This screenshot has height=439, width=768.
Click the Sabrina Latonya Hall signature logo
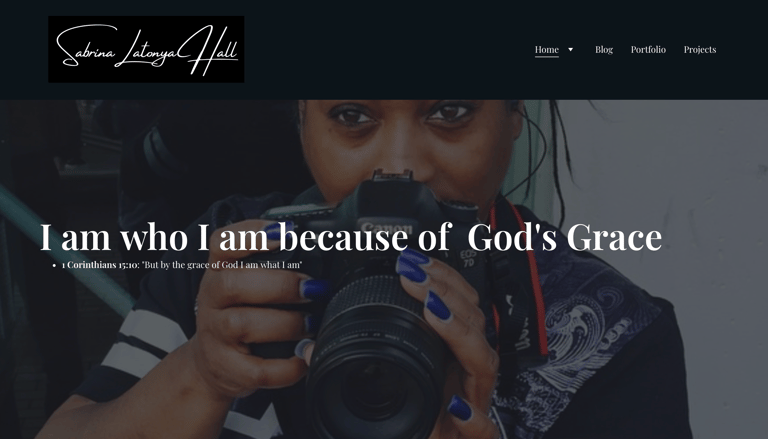tap(146, 49)
